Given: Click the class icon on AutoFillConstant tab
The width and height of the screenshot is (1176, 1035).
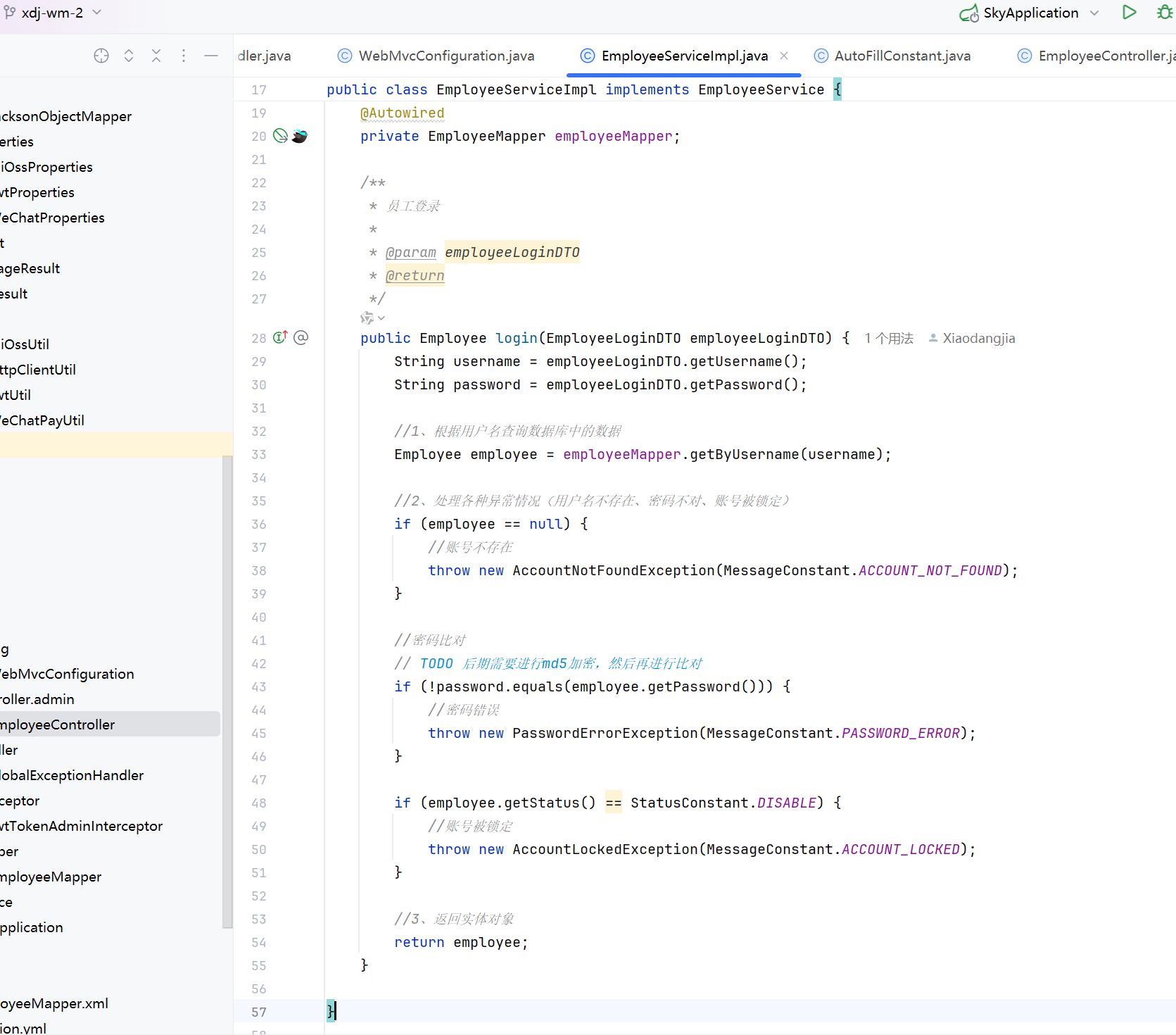Looking at the screenshot, I should [x=821, y=56].
